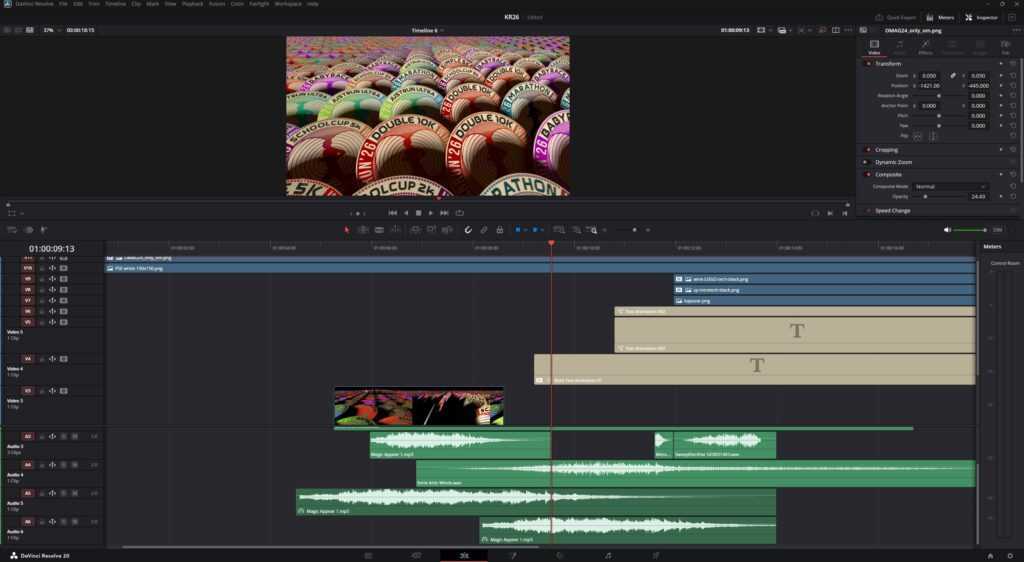Click the Play button in transport controls
Screen dimensions: 1024x562
[x=431, y=213]
